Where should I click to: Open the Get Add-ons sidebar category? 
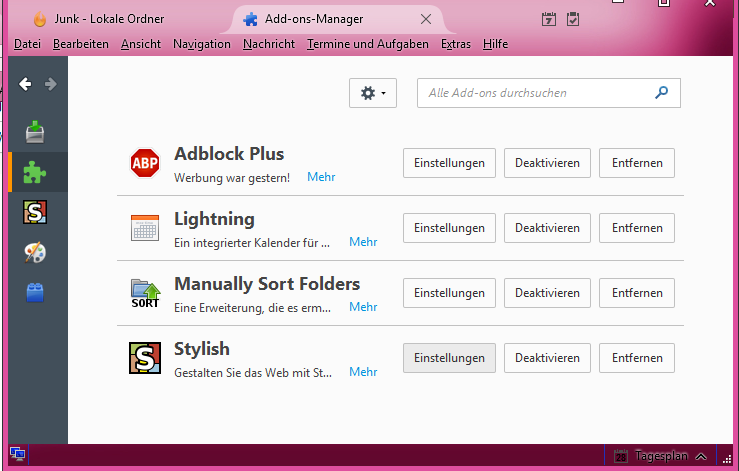point(35,131)
